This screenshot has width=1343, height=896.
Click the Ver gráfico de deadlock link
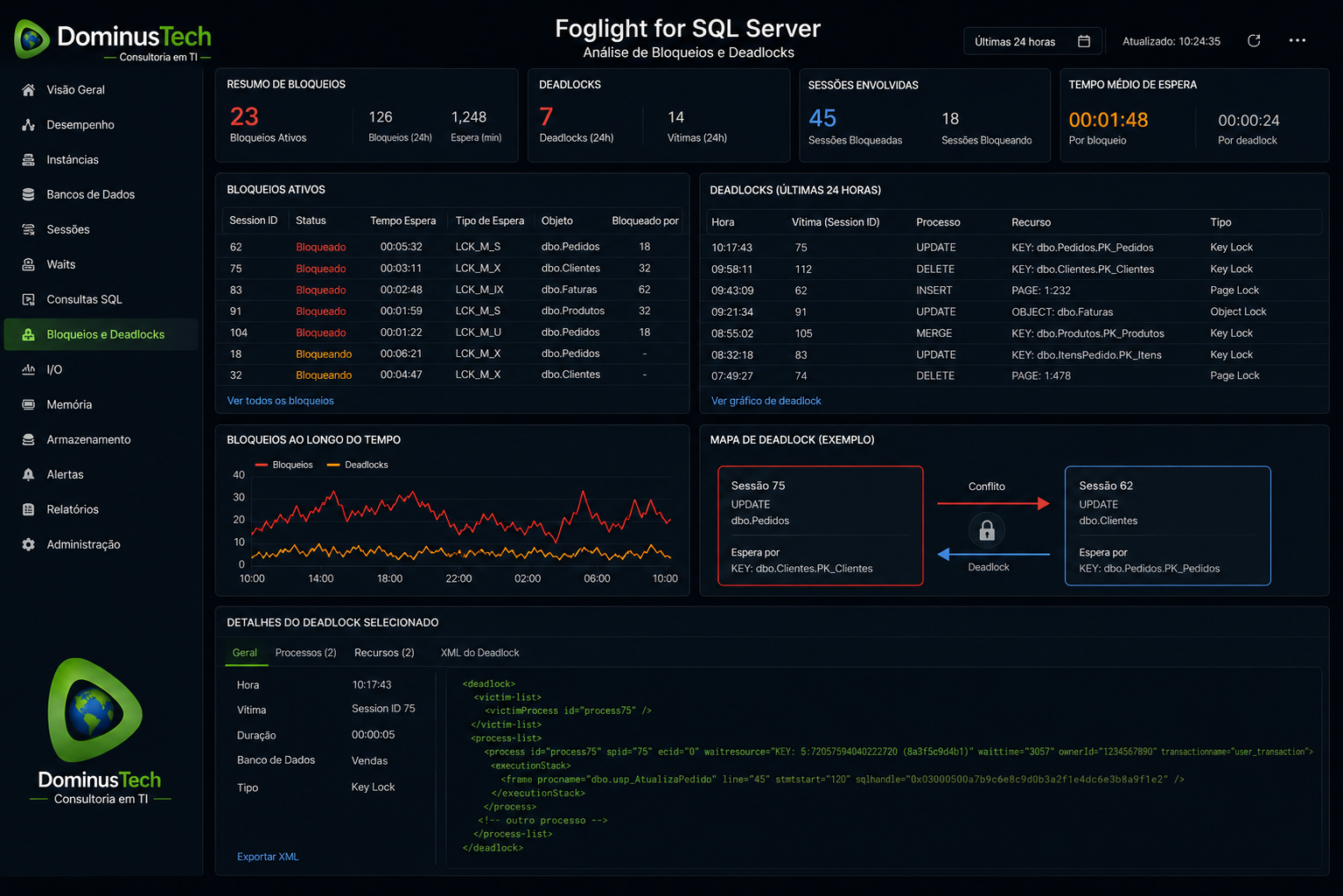point(766,401)
